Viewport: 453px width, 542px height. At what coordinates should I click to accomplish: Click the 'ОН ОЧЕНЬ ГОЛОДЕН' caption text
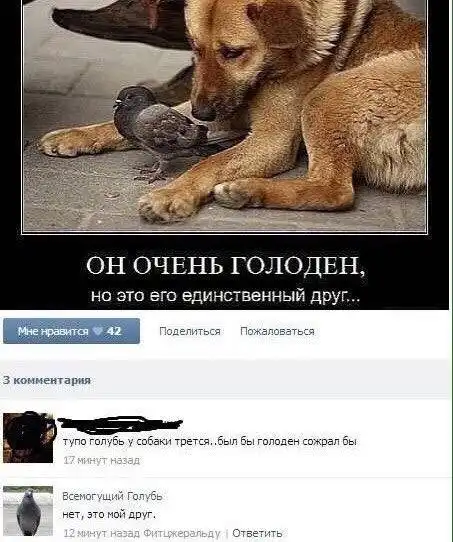click(225, 265)
